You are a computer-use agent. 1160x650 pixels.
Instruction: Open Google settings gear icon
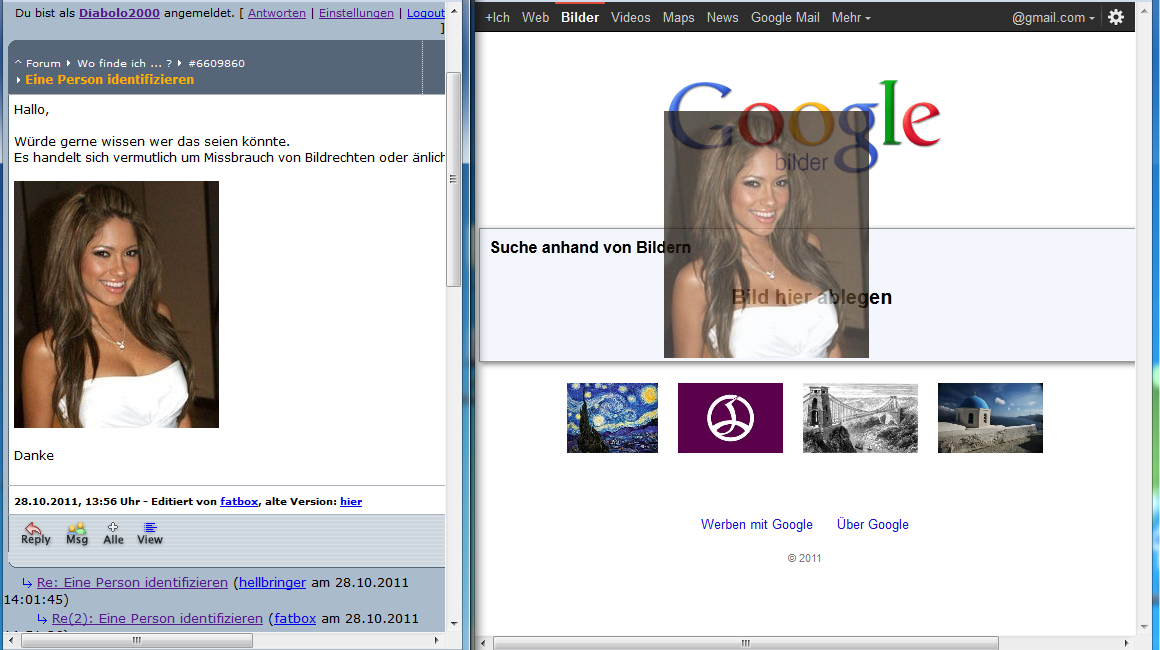(x=1116, y=17)
